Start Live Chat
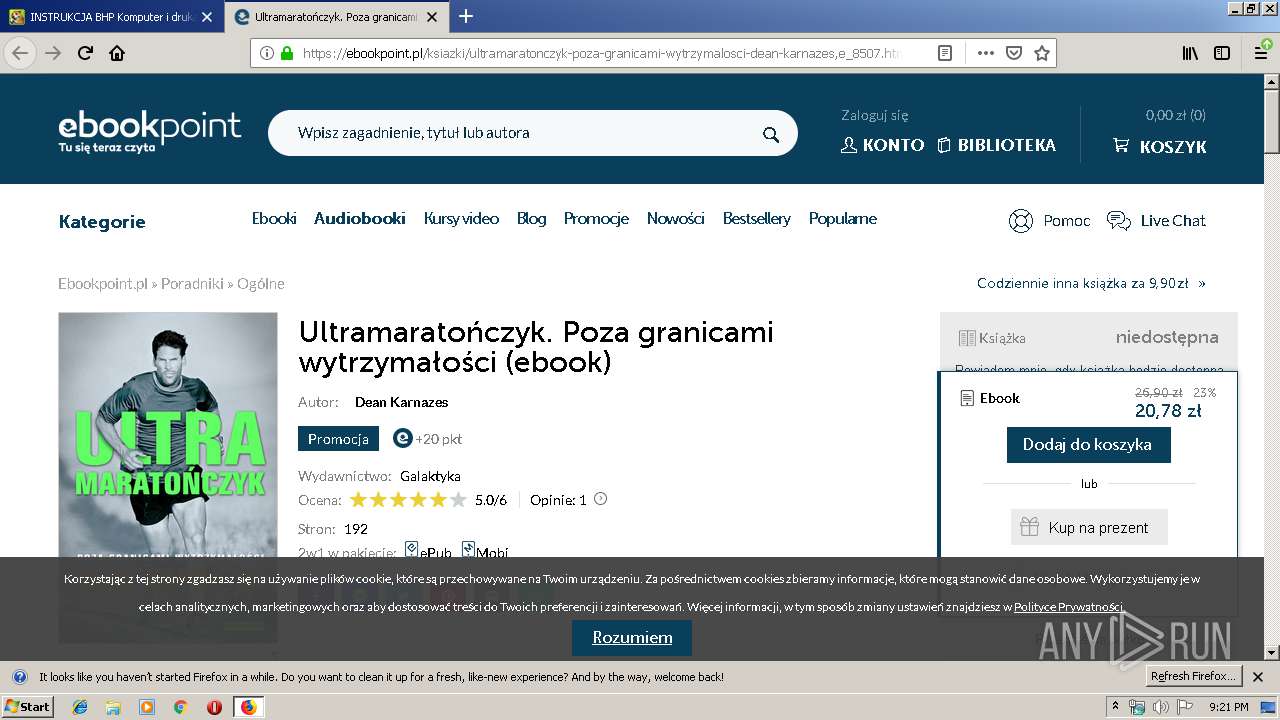1280x720 pixels. (x=1156, y=220)
